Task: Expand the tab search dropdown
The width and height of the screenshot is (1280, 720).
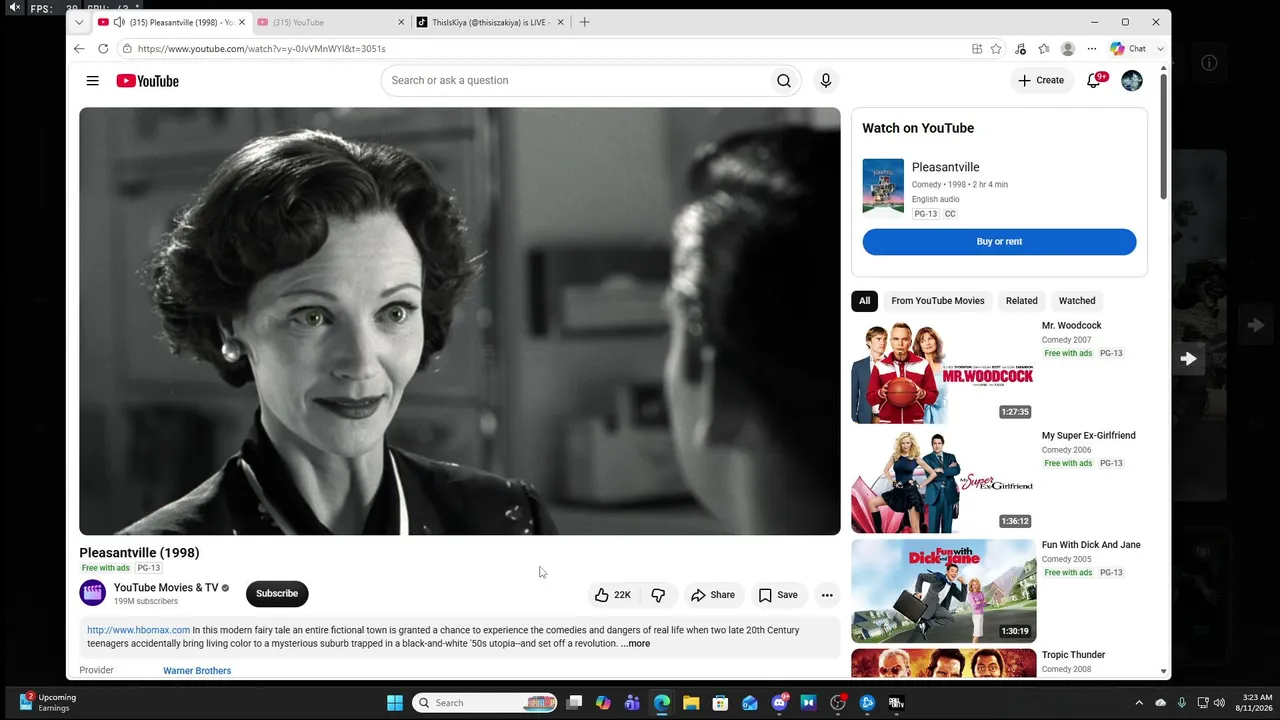Action: point(79,22)
